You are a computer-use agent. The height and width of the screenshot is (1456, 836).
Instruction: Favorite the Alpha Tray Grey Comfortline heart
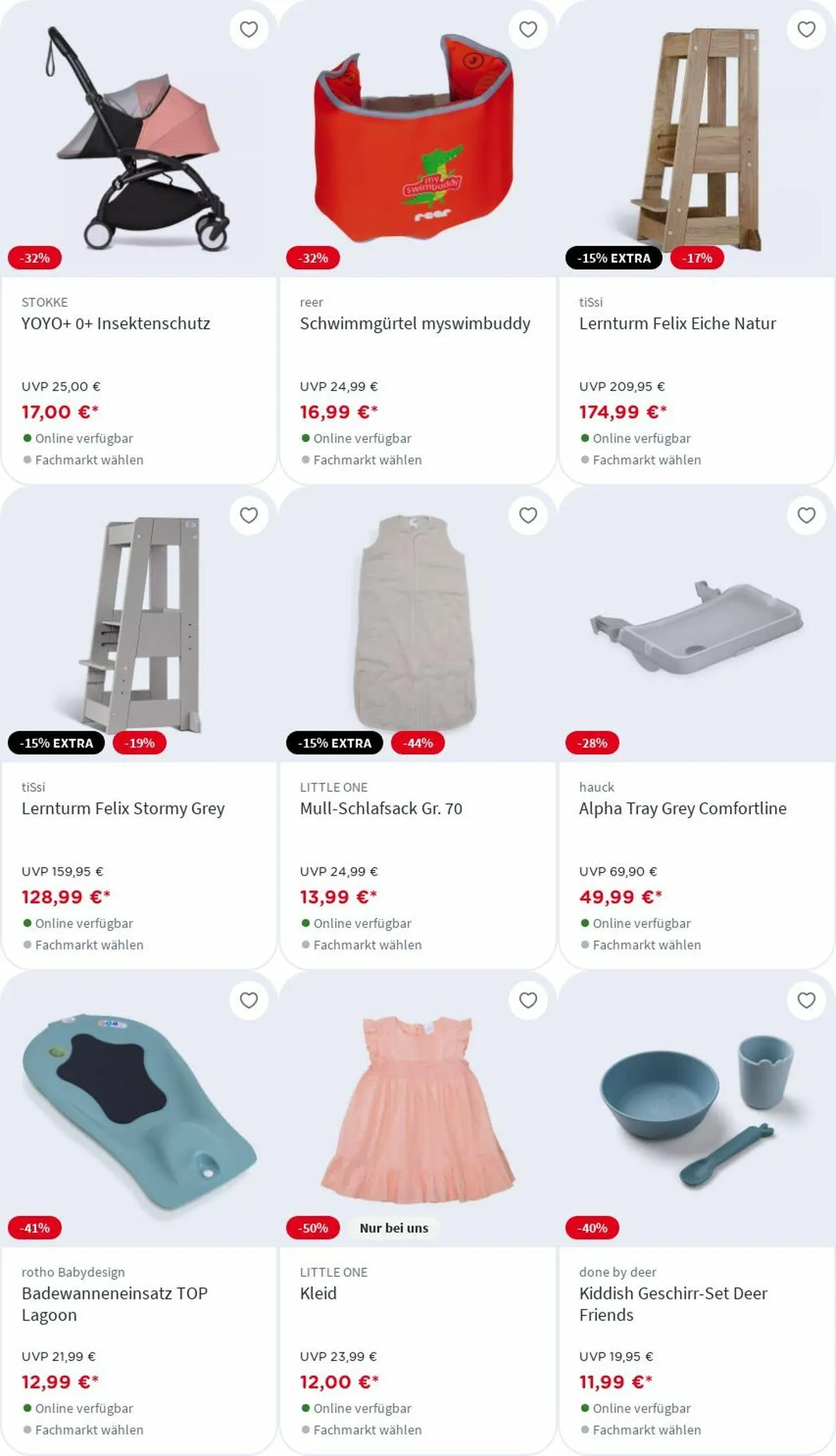tap(806, 515)
